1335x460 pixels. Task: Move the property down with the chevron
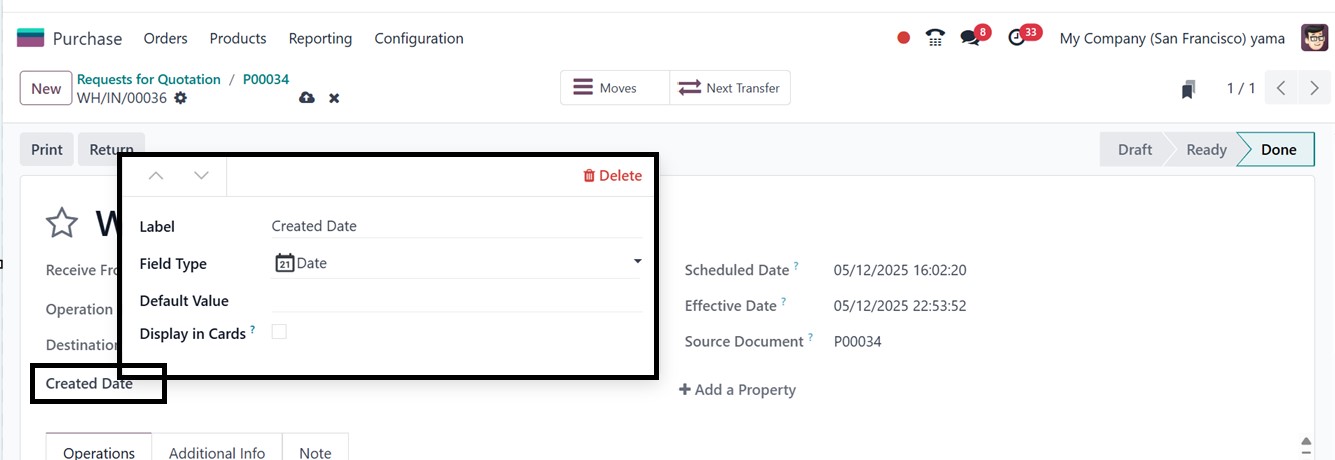[x=201, y=176]
